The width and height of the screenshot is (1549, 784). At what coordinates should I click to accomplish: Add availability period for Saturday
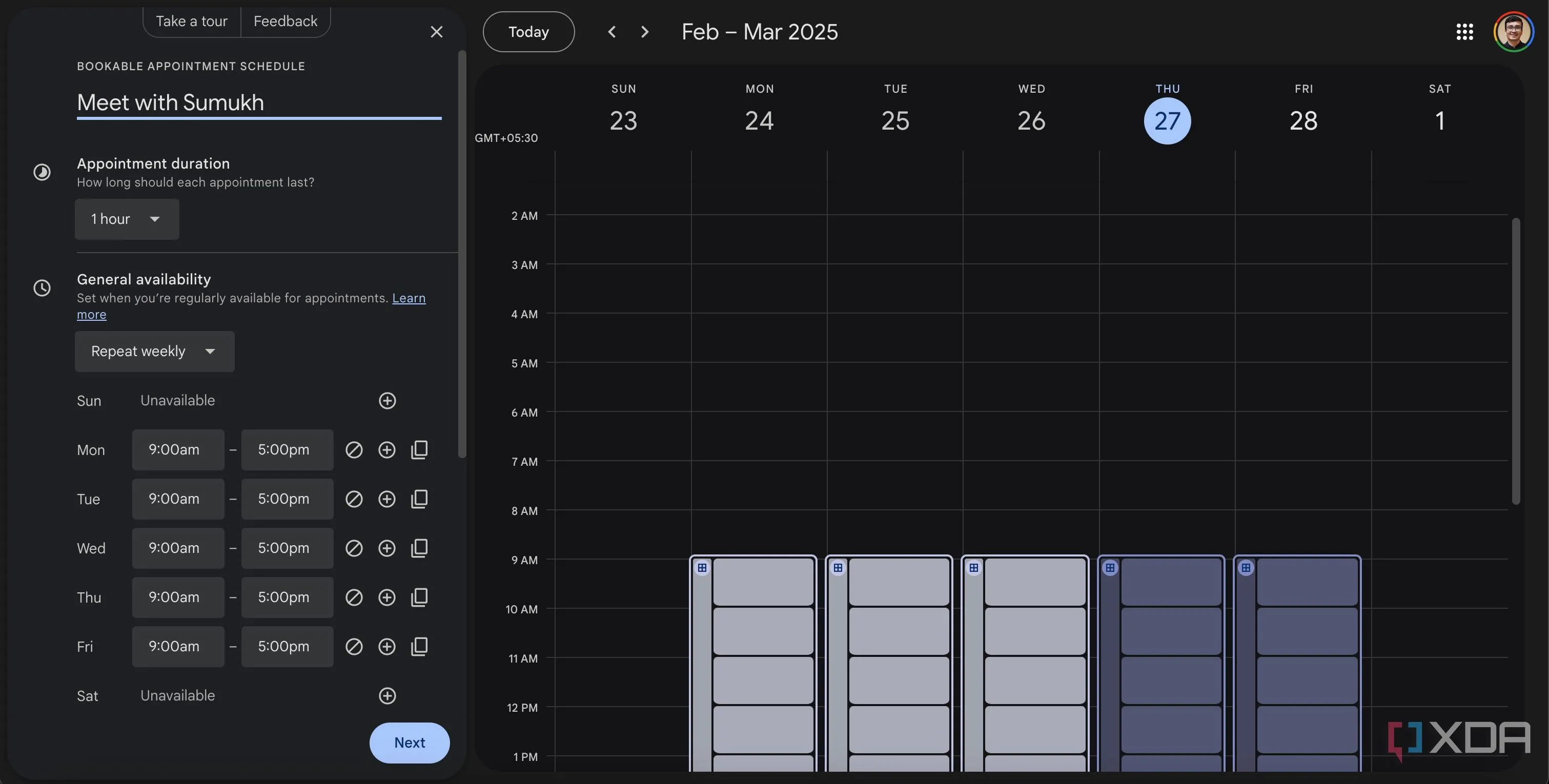pyautogui.click(x=388, y=696)
